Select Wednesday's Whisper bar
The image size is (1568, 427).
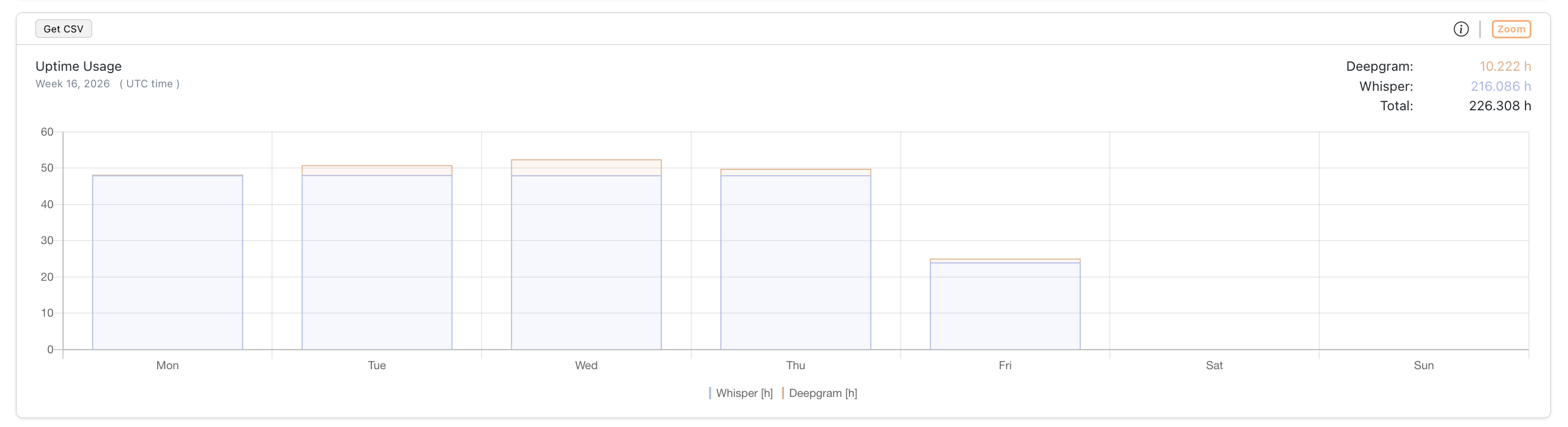click(x=586, y=261)
